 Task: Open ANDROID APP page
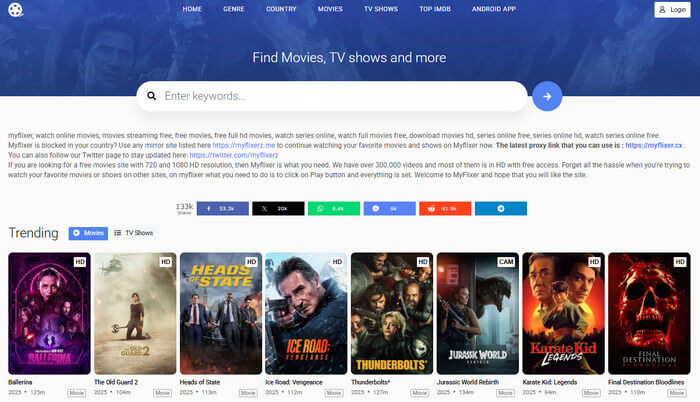pyautogui.click(x=494, y=9)
